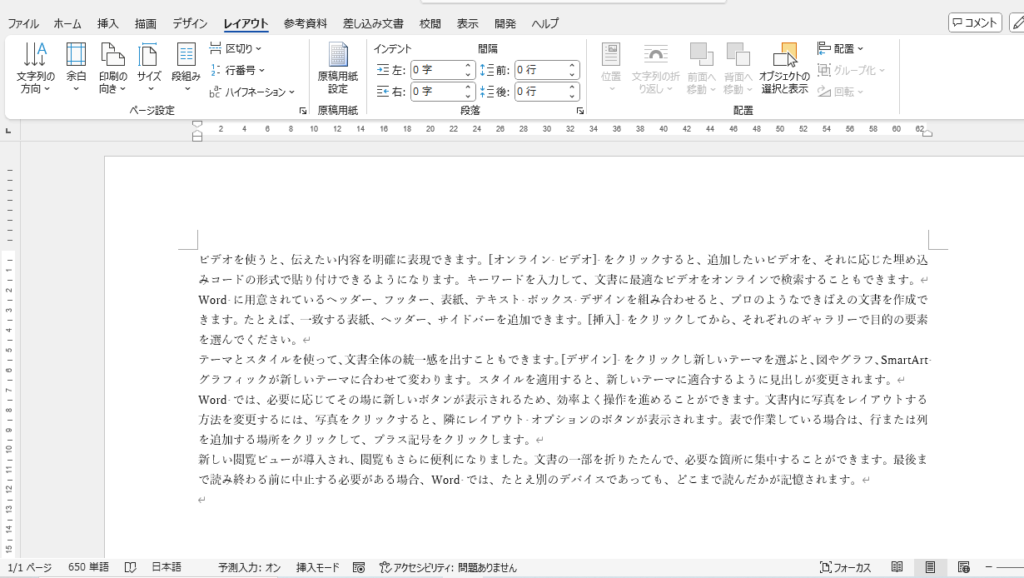Viewport: 1024px width, 578px height.
Task: Step the left indent 左 value
Action: 468,70
